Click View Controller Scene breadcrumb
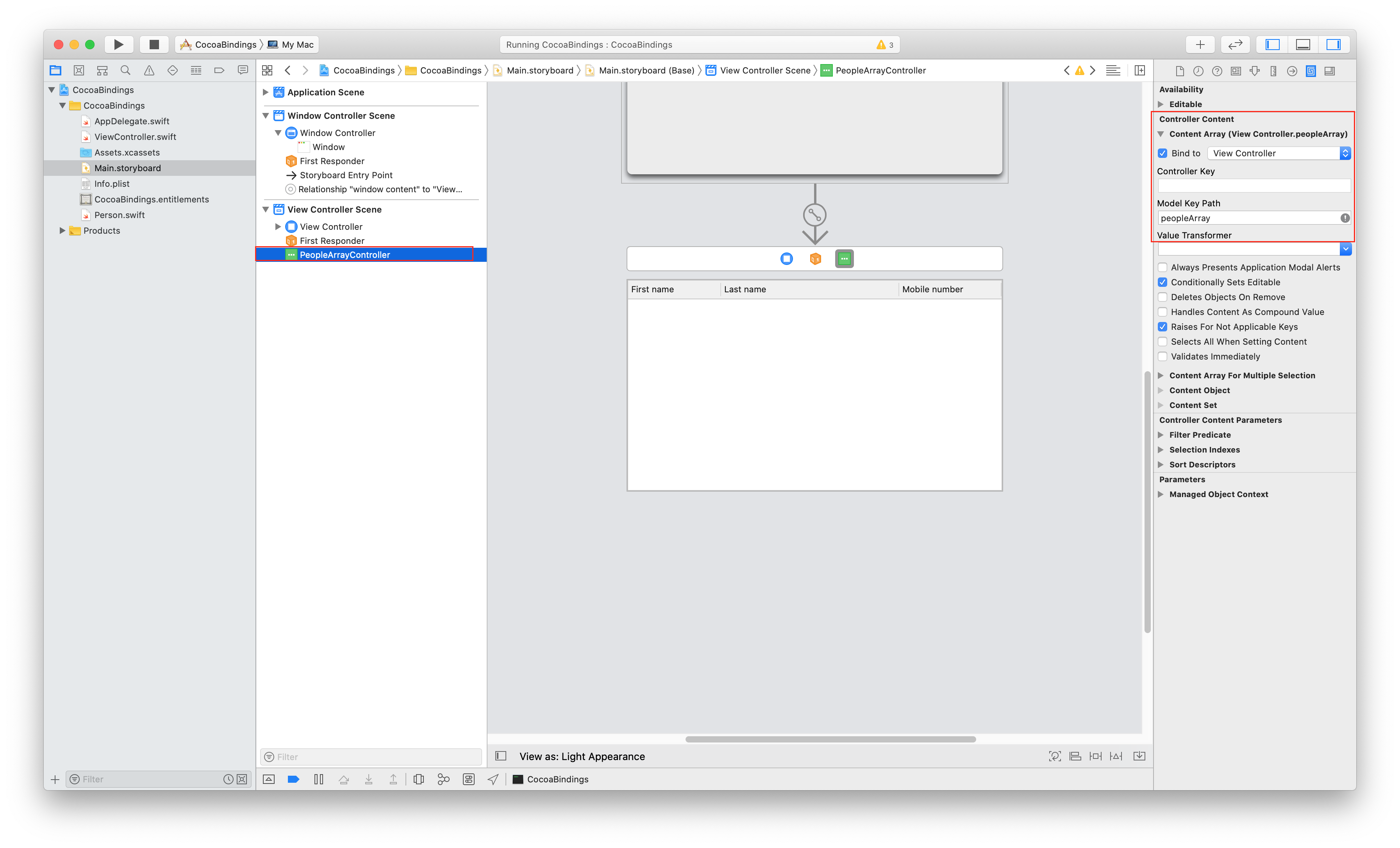 click(x=765, y=70)
